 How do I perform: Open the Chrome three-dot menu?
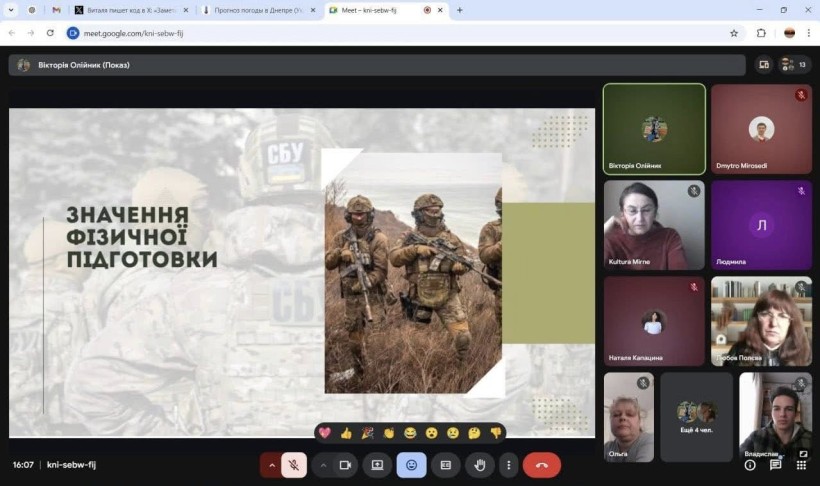(808, 33)
